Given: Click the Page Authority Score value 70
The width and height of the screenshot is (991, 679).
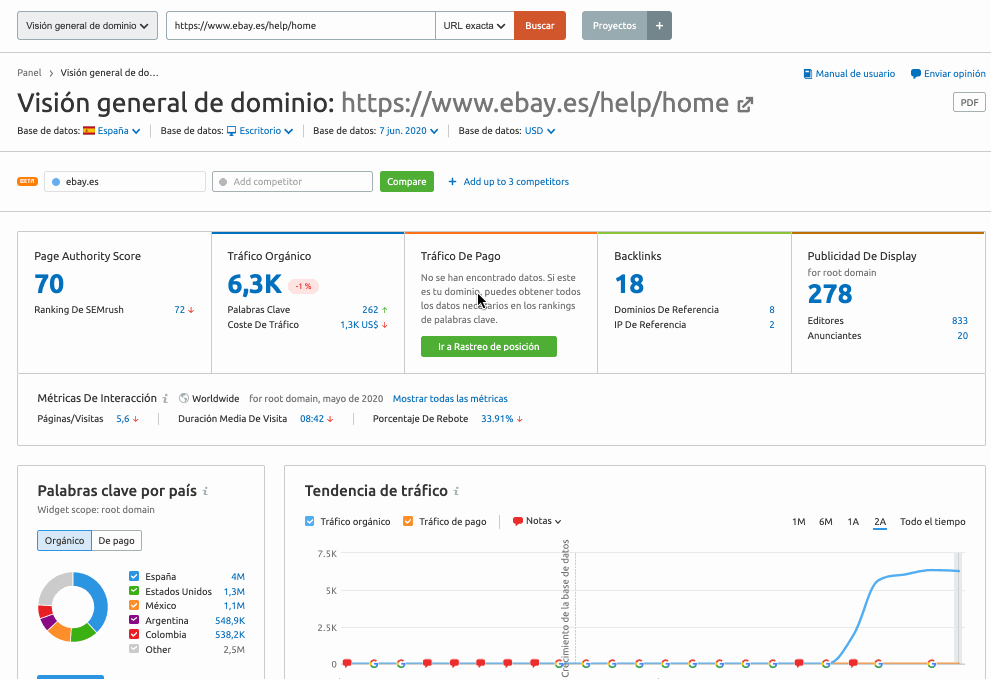Looking at the screenshot, I should click(49, 284).
